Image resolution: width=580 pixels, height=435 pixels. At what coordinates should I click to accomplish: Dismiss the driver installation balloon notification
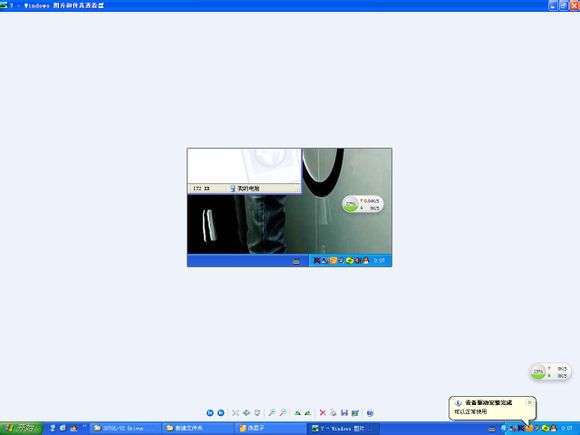pyautogui.click(x=529, y=402)
